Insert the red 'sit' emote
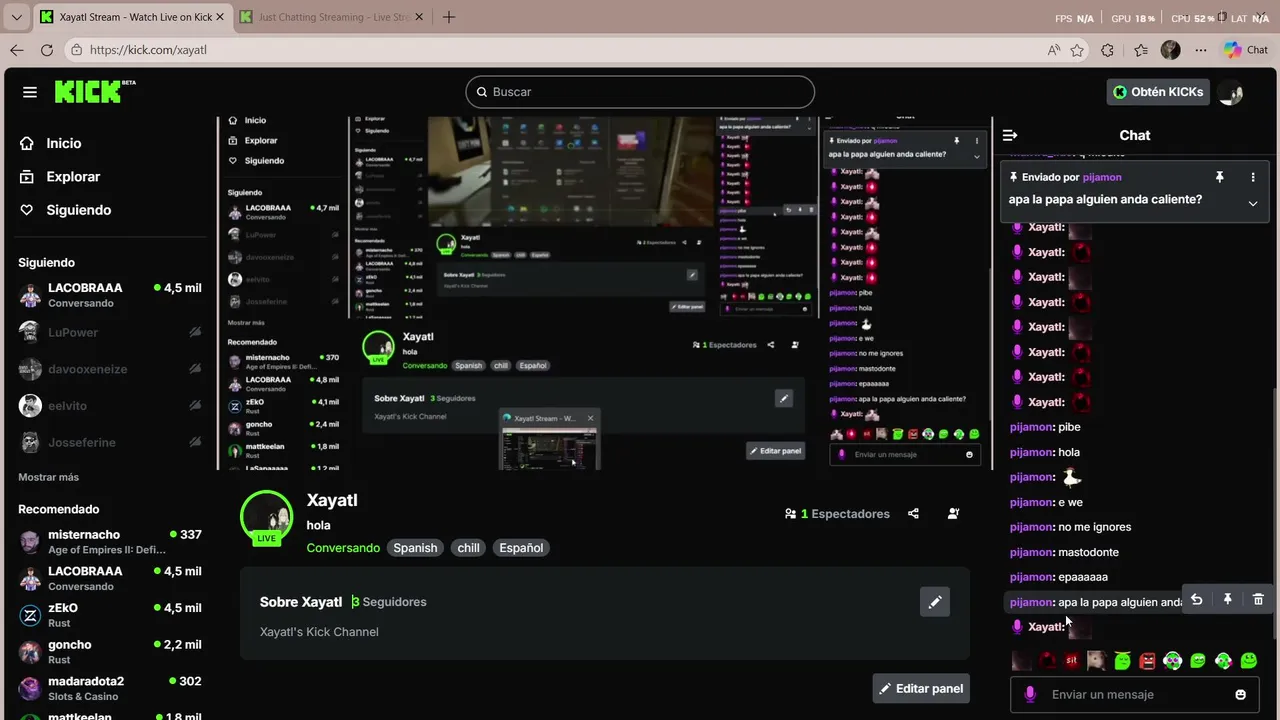1280x720 pixels. pyautogui.click(x=1072, y=660)
